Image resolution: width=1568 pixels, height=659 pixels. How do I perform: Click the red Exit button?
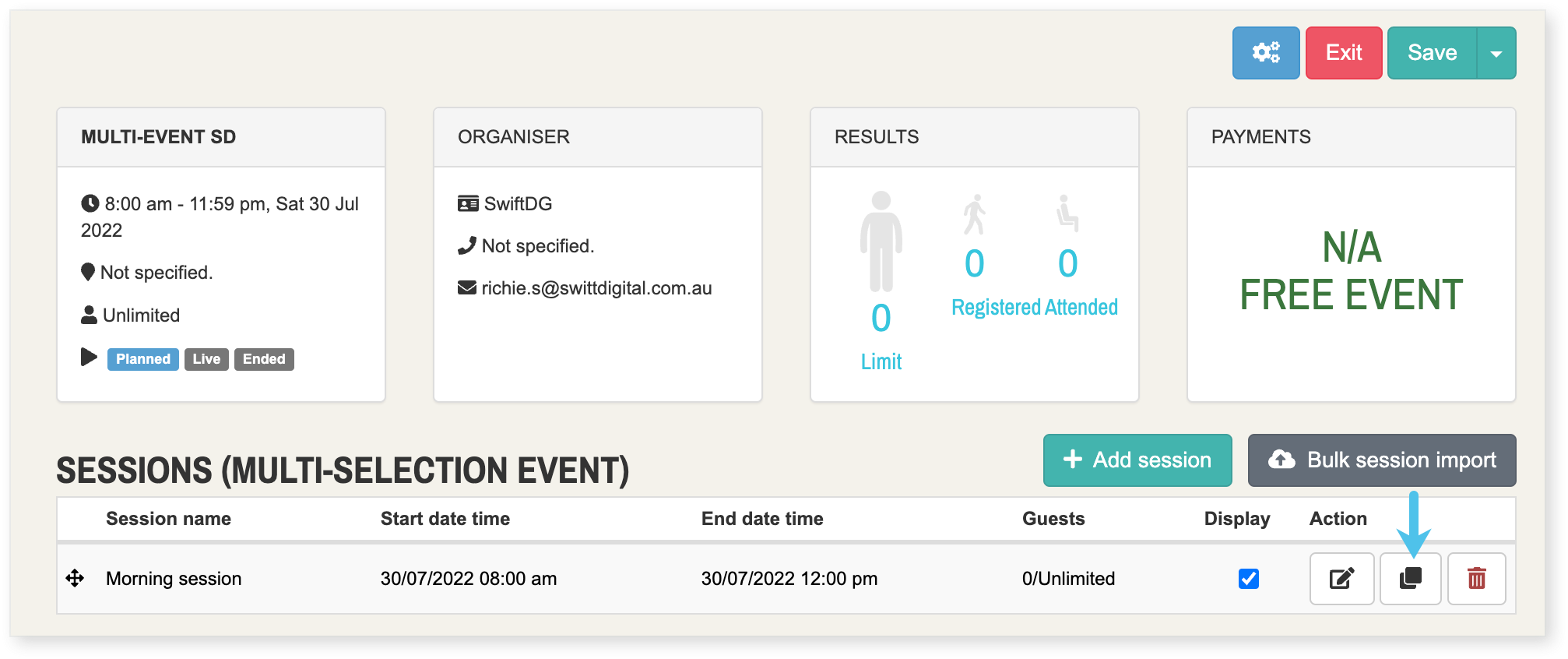pyautogui.click(x=1343, y=53)
